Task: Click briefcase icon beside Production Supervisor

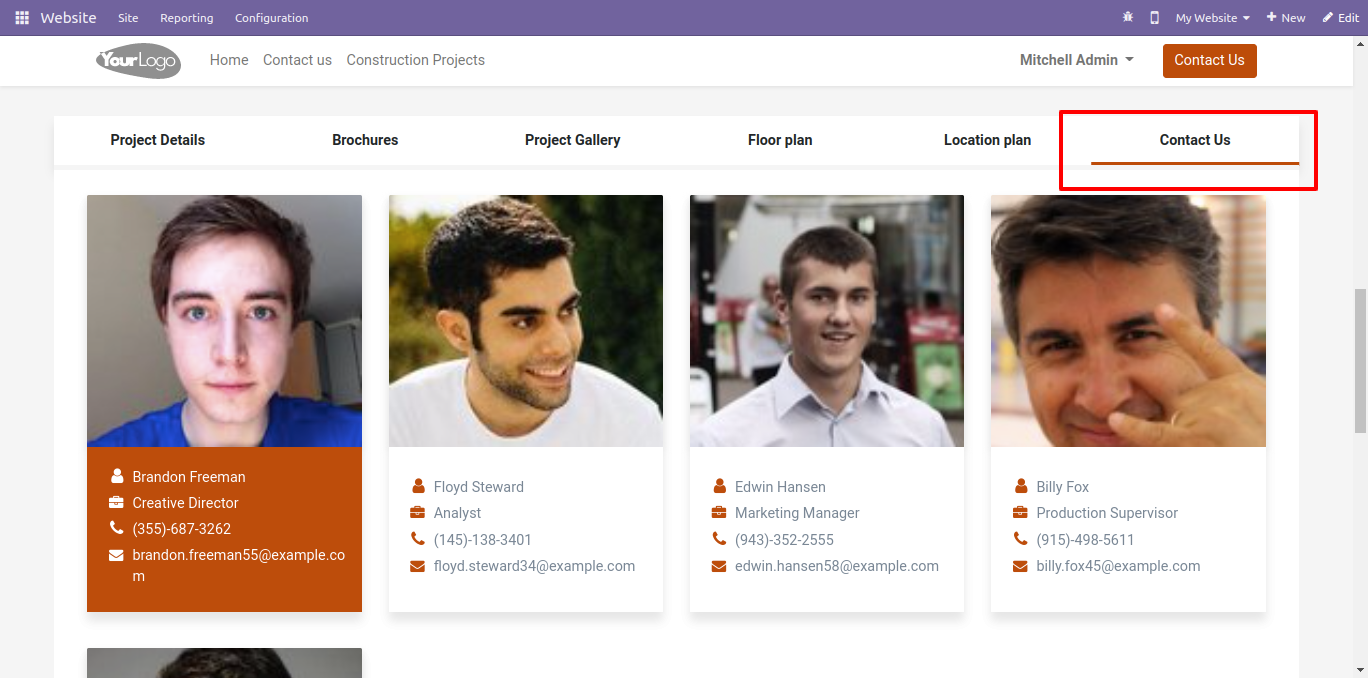Action: (1020, 512)
